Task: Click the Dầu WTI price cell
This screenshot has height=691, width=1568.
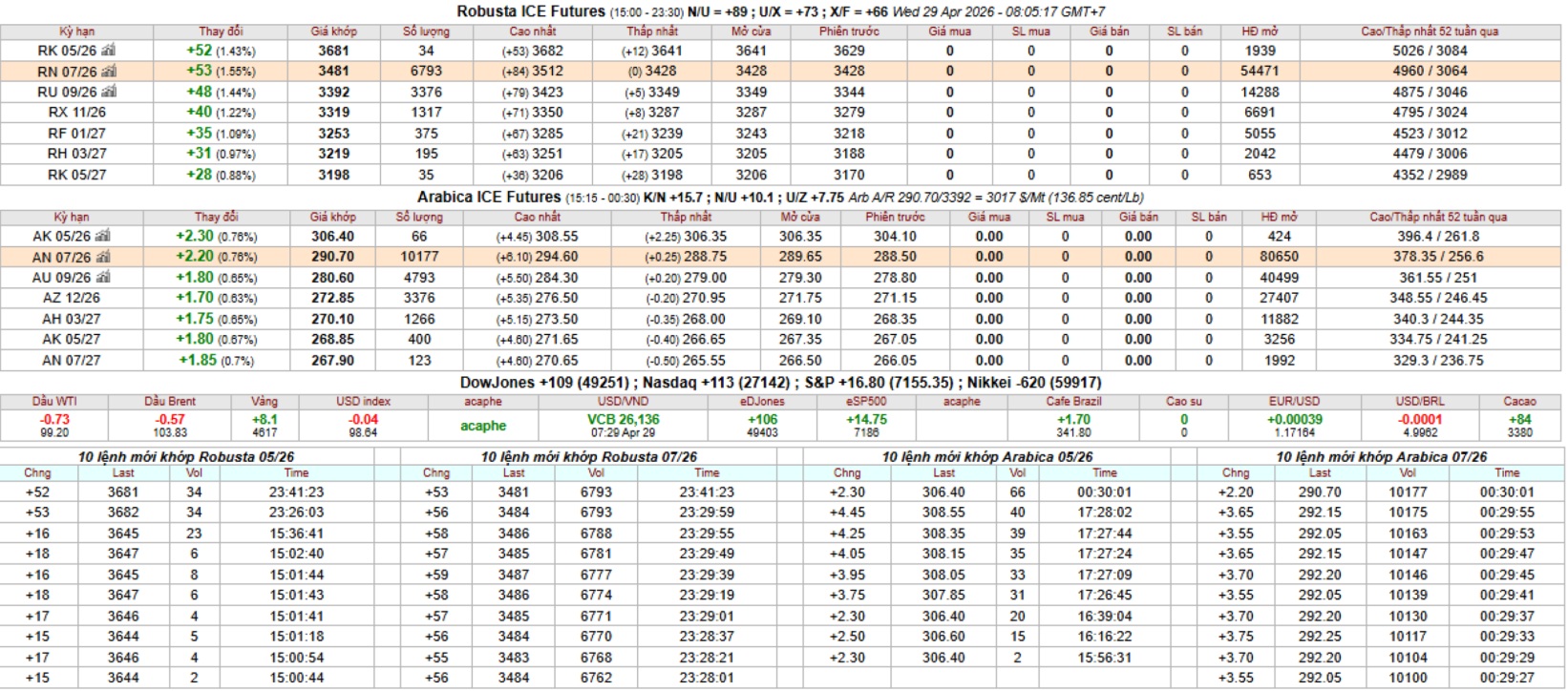Action: click(54, 425)
